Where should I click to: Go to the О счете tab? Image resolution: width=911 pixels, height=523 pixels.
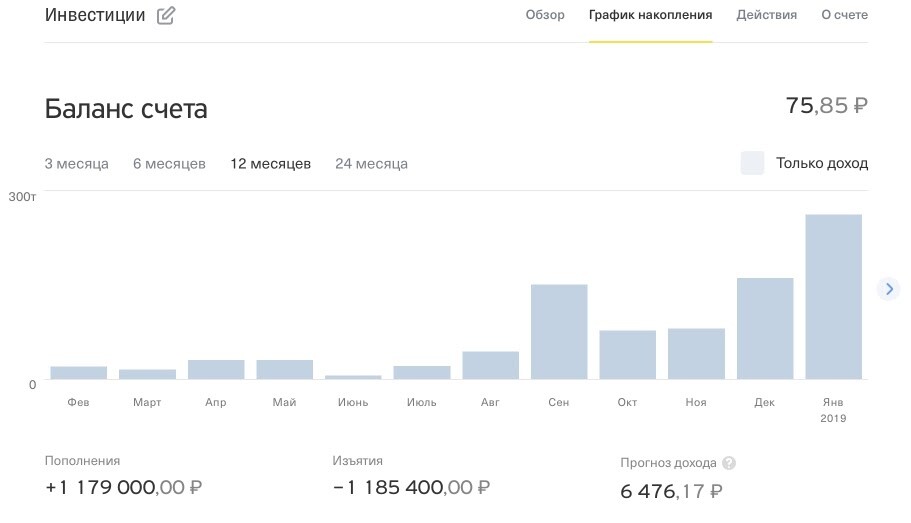coord(844,15)
